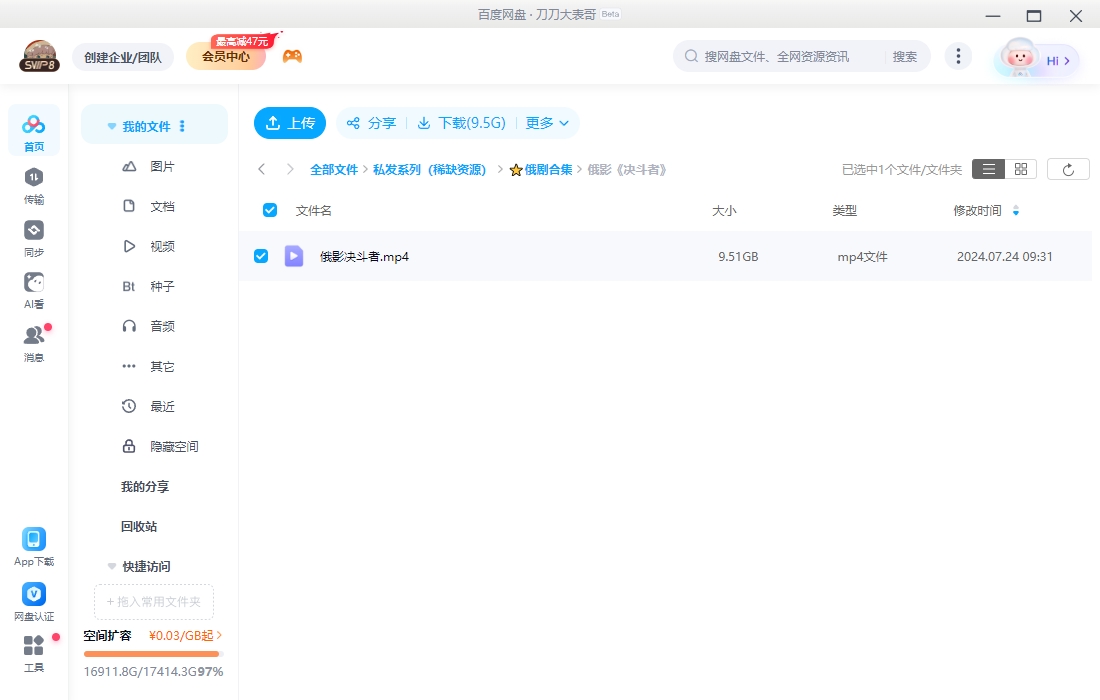1100x700 pixels.
Task: Click the 网盘认证 sidebar icon
Action: tap(33, 600)
